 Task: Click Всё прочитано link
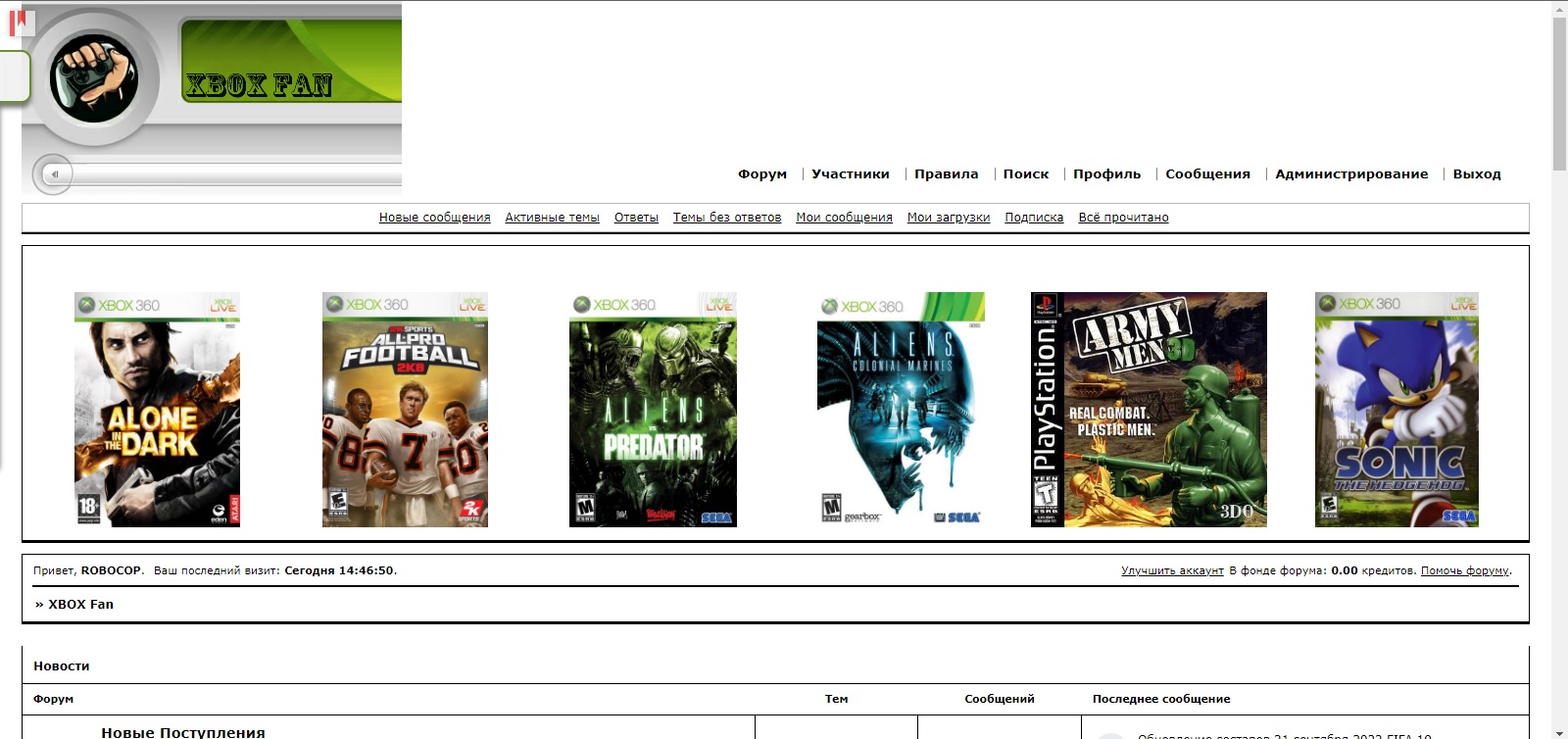click(1123, 218)
